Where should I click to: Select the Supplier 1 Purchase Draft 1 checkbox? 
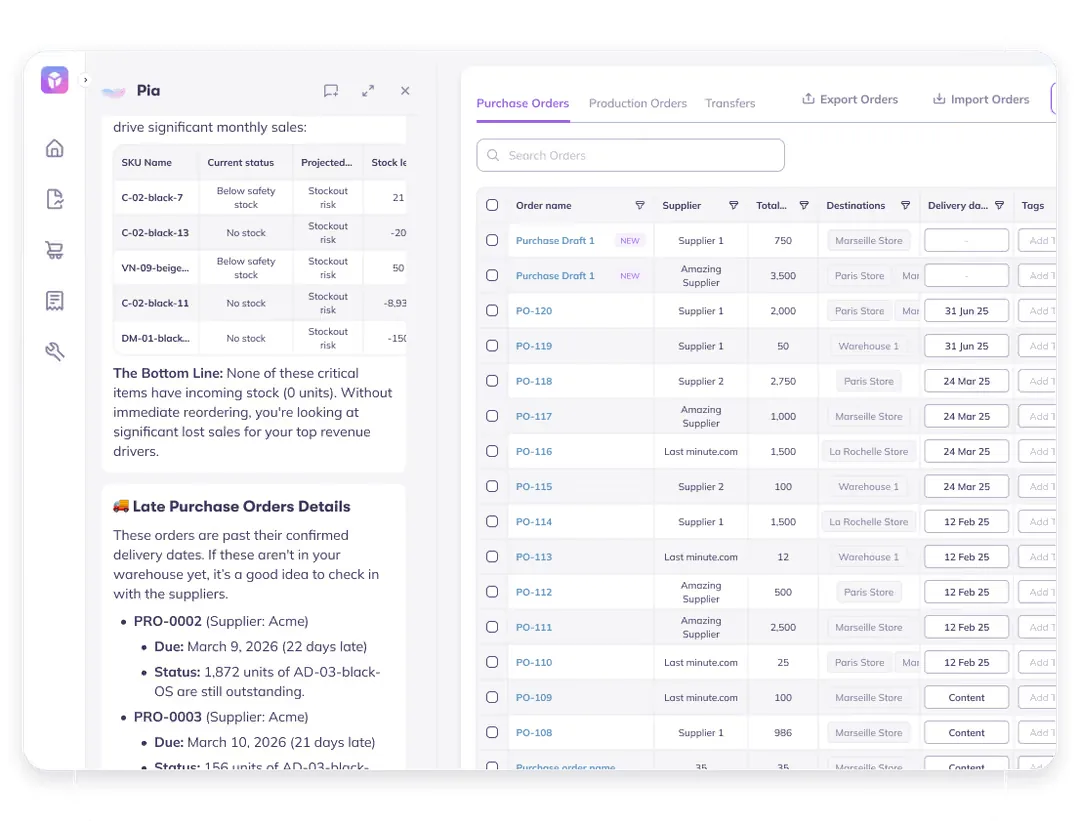[x=492, y=240]
